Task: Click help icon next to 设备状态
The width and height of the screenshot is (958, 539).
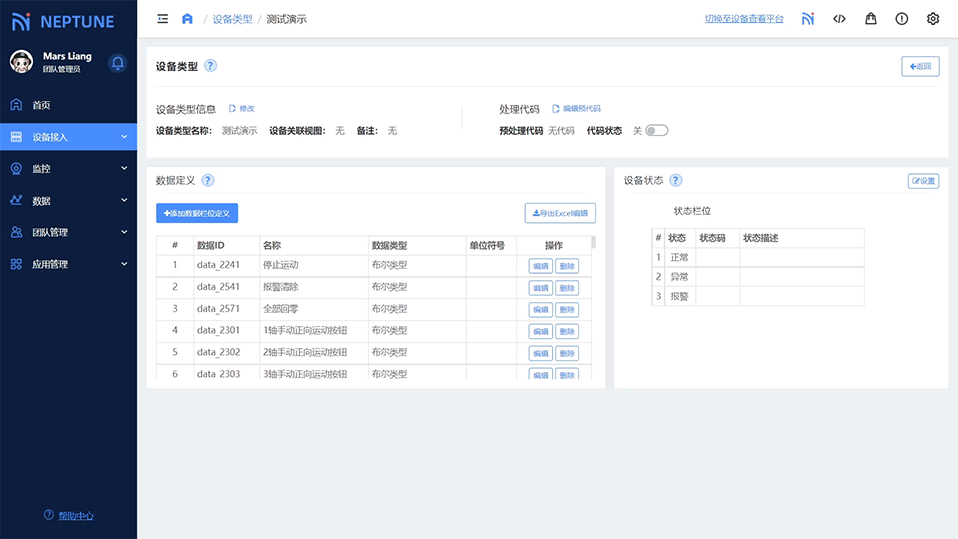Action: pyautogui.click(x=676, y=181)
